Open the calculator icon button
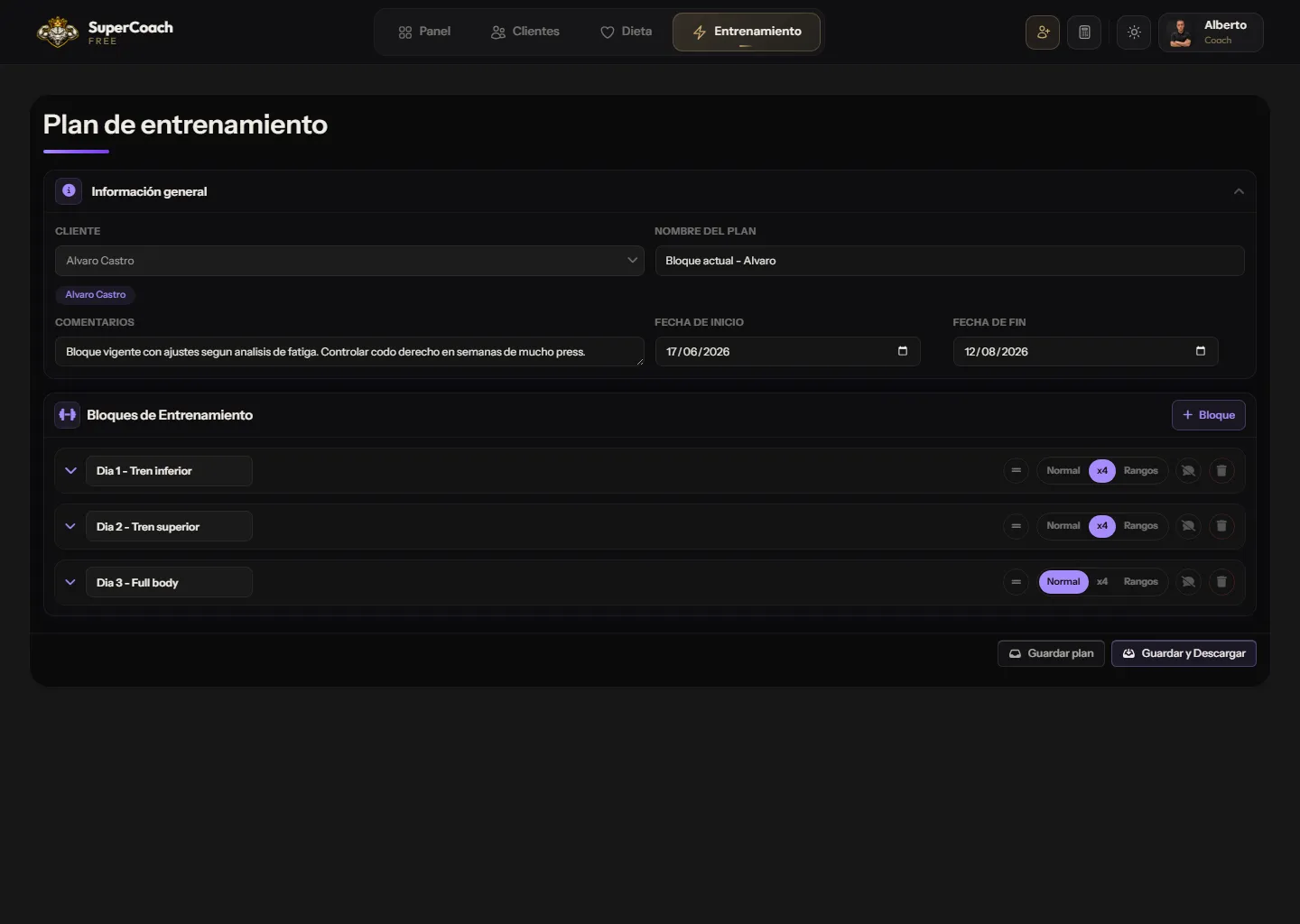 tap(1084, 32)
